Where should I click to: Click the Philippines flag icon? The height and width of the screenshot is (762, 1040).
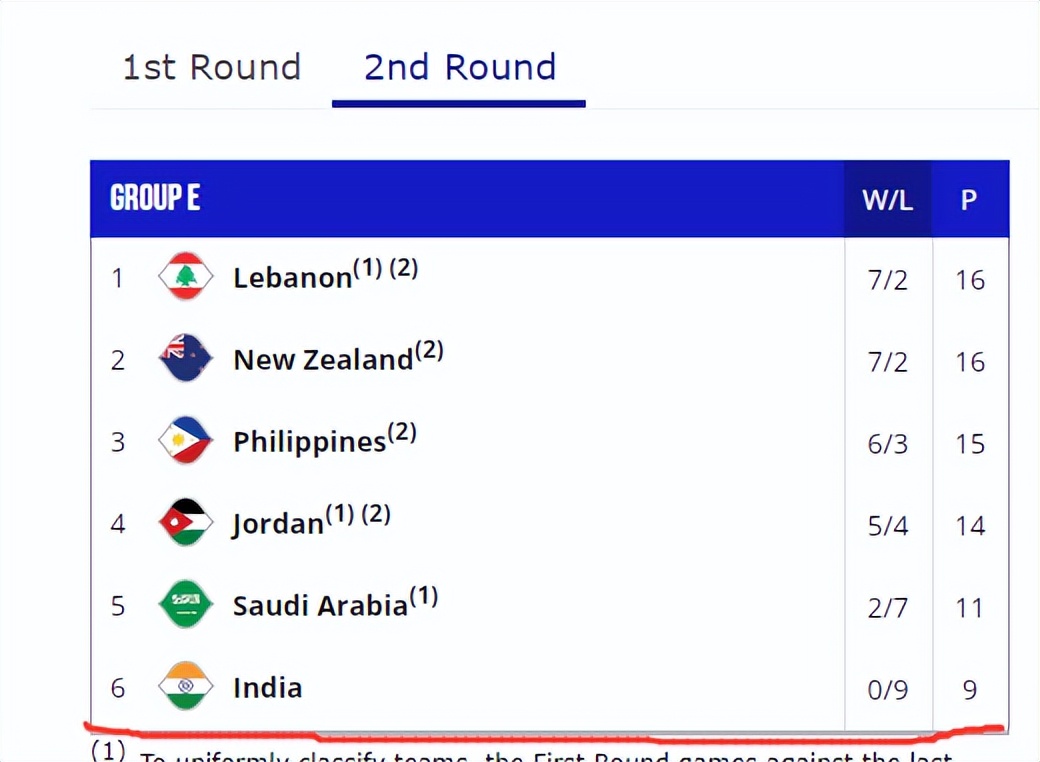click(x=186, y=440)
